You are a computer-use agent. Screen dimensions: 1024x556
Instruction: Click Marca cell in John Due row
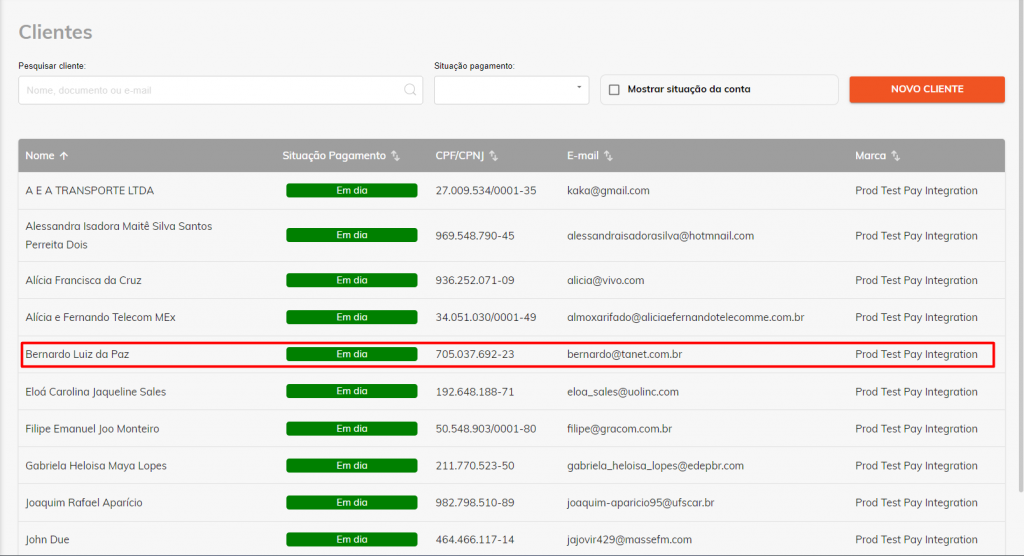coord(916,540)
